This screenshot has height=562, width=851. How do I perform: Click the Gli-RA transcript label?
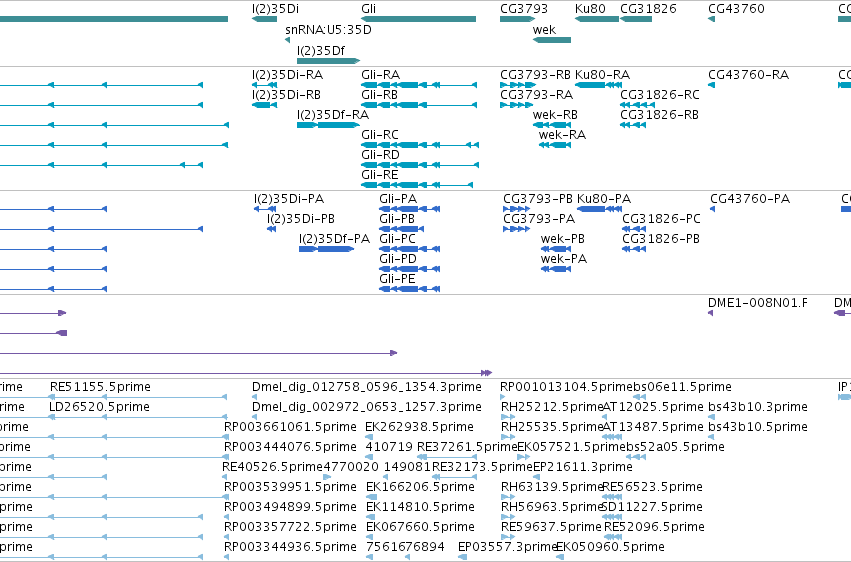380,75
